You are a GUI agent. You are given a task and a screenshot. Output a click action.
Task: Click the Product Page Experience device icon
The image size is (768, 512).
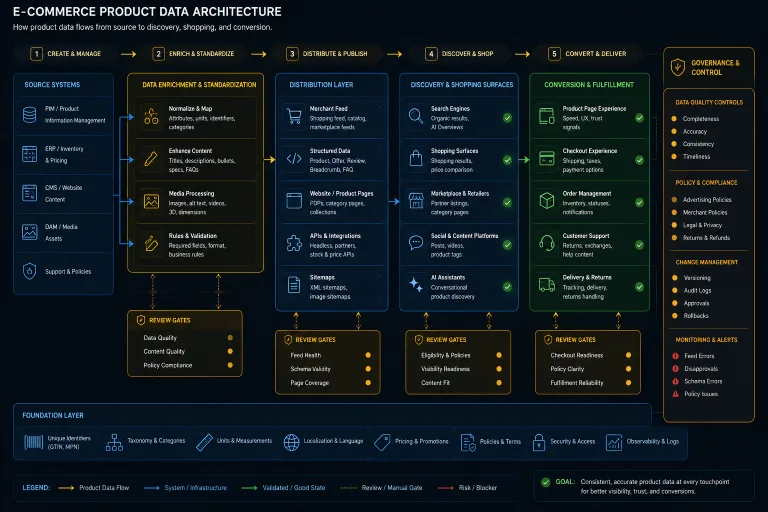547,116
